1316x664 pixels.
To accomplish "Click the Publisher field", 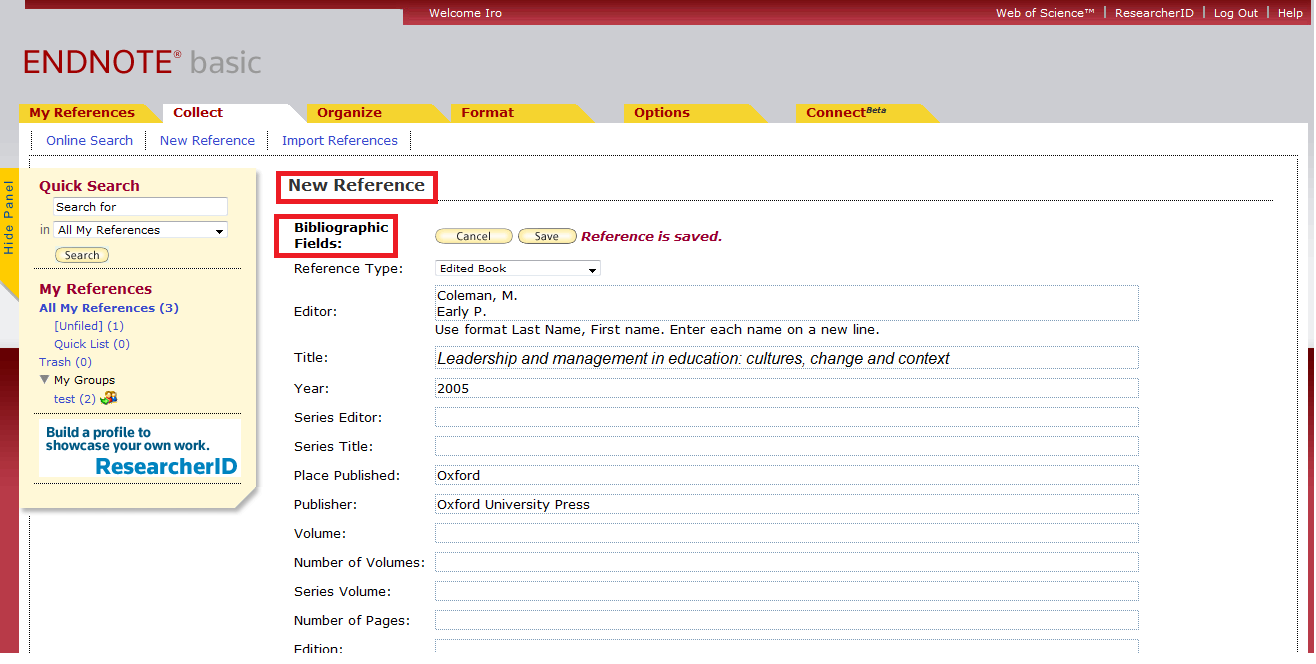I will [786, 504].
